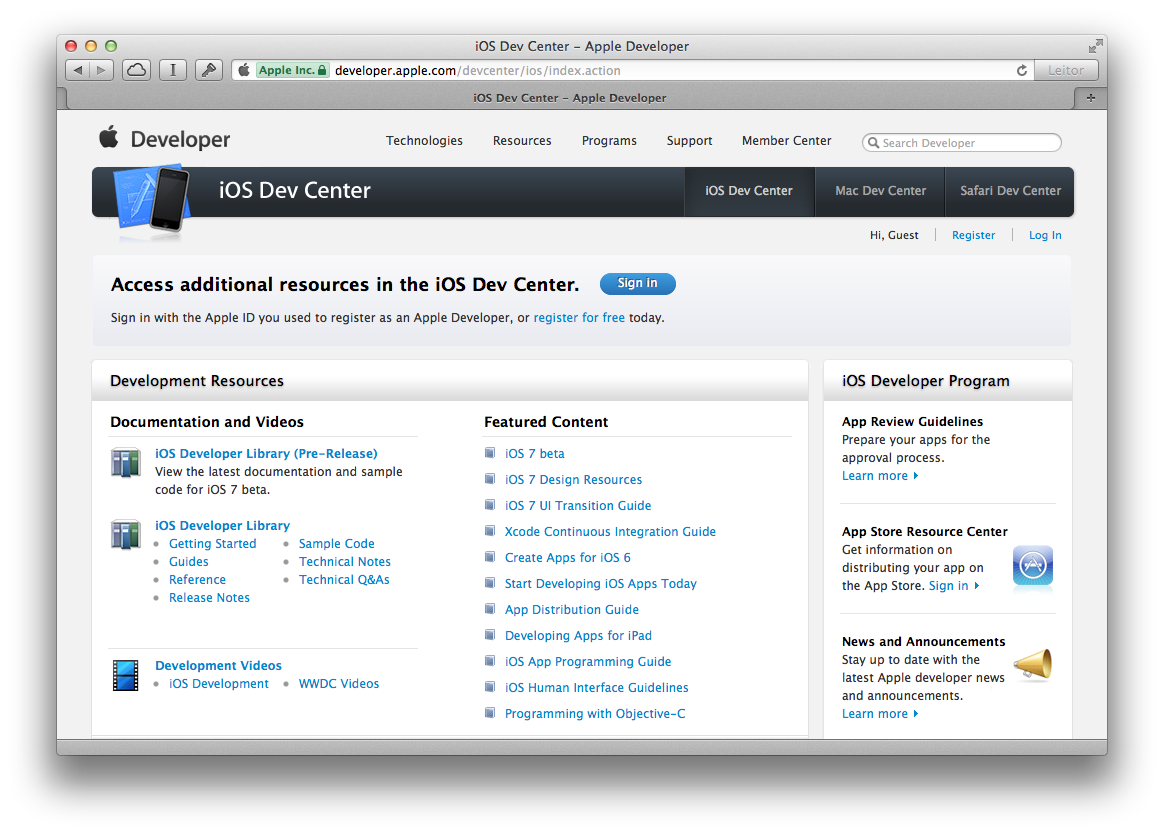The width and height of the screenshot is (1164, 834).
Task: Click Learn more under App Review Guidelines
Action: [x=880, y=476]
